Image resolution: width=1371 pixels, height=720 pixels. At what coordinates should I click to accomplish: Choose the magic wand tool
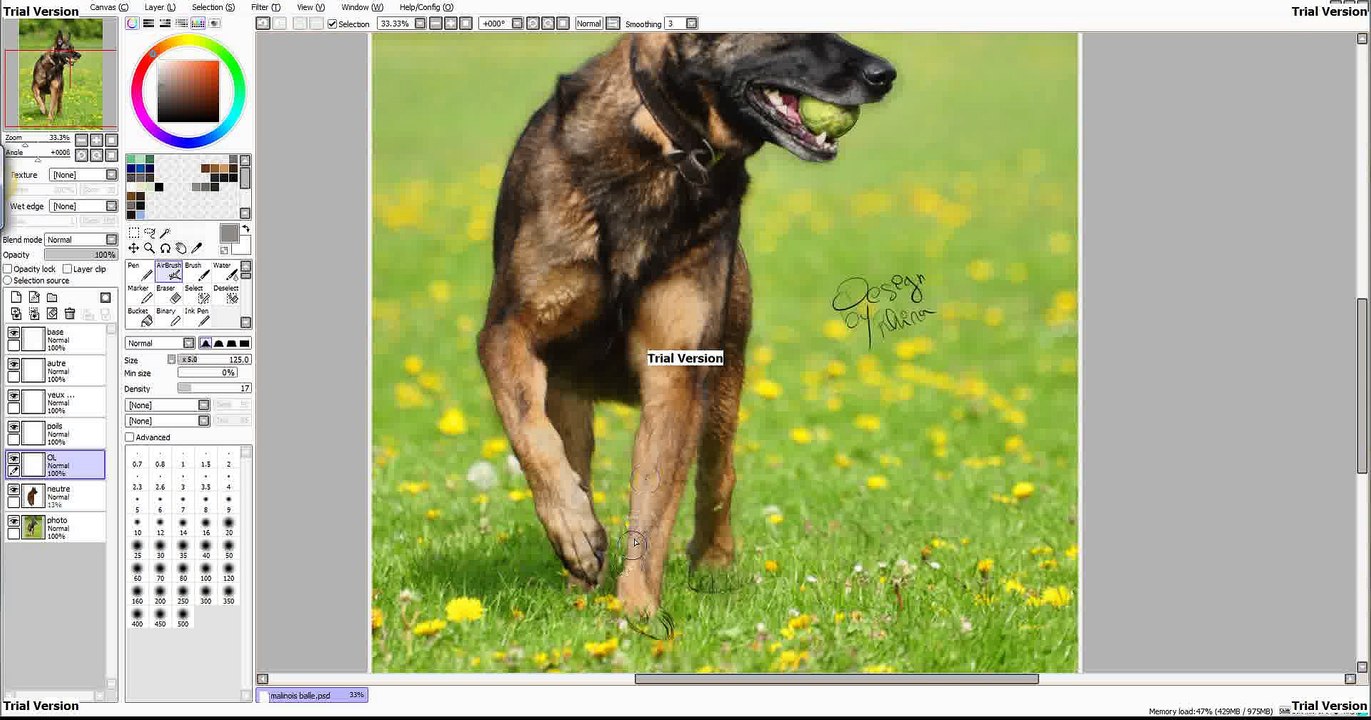[x=165, y=233]
